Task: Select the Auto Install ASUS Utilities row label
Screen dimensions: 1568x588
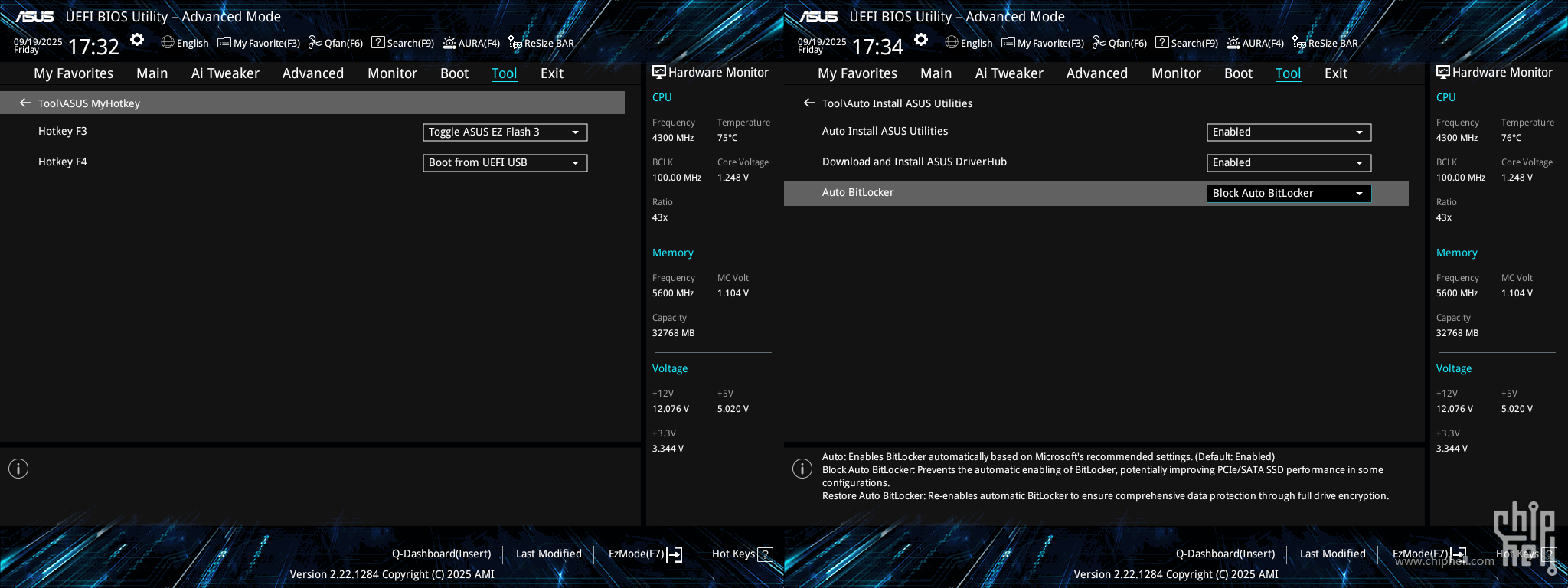Action: (x=885, y=131)
